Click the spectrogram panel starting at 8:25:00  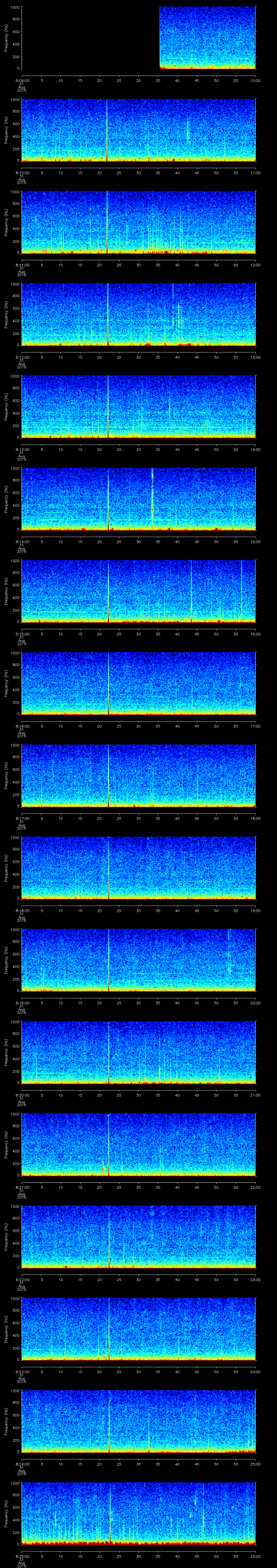pos(139,1513)
